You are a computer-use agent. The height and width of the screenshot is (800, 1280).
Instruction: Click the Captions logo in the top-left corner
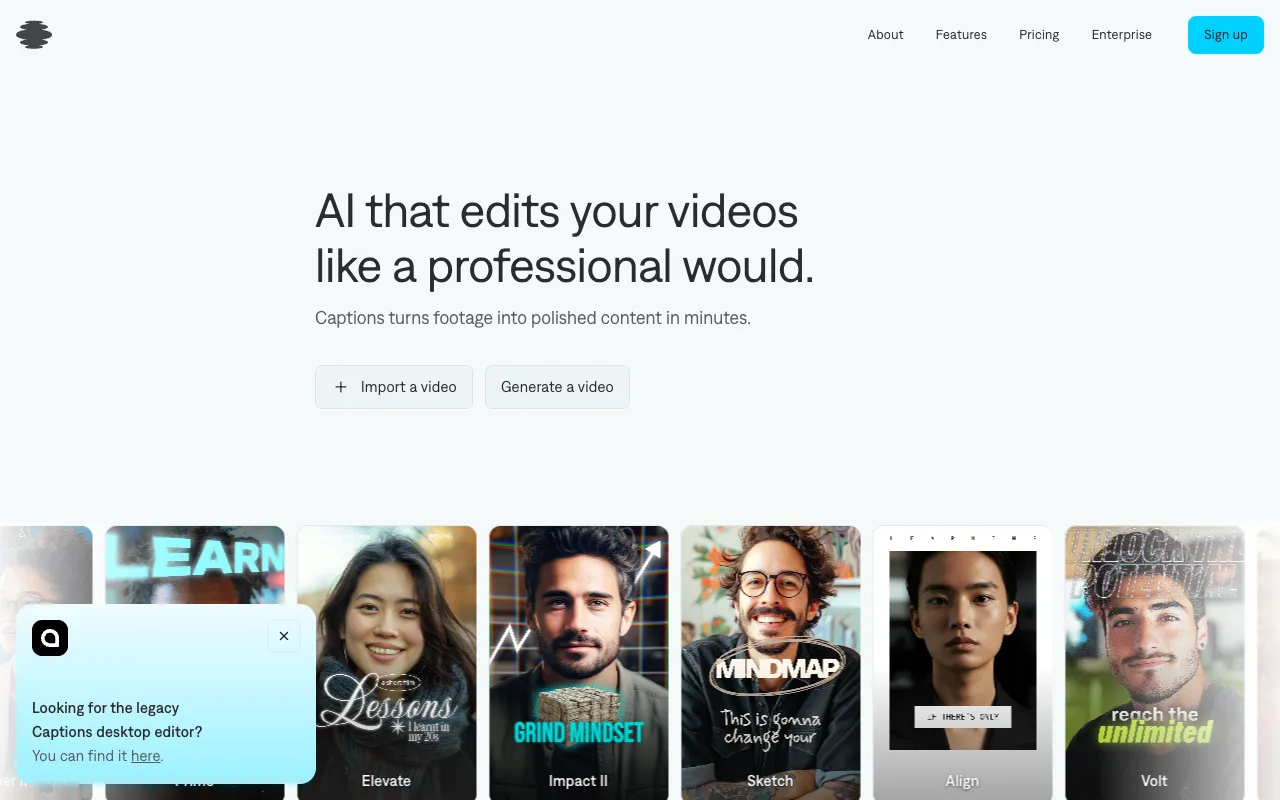point(33,34)
